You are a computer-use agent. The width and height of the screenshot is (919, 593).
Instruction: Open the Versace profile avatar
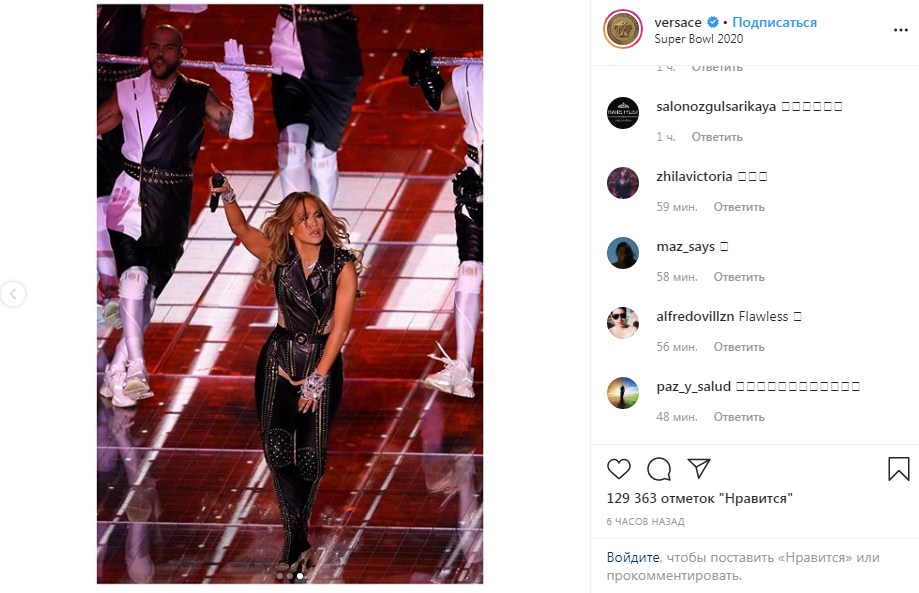[622, 30]
